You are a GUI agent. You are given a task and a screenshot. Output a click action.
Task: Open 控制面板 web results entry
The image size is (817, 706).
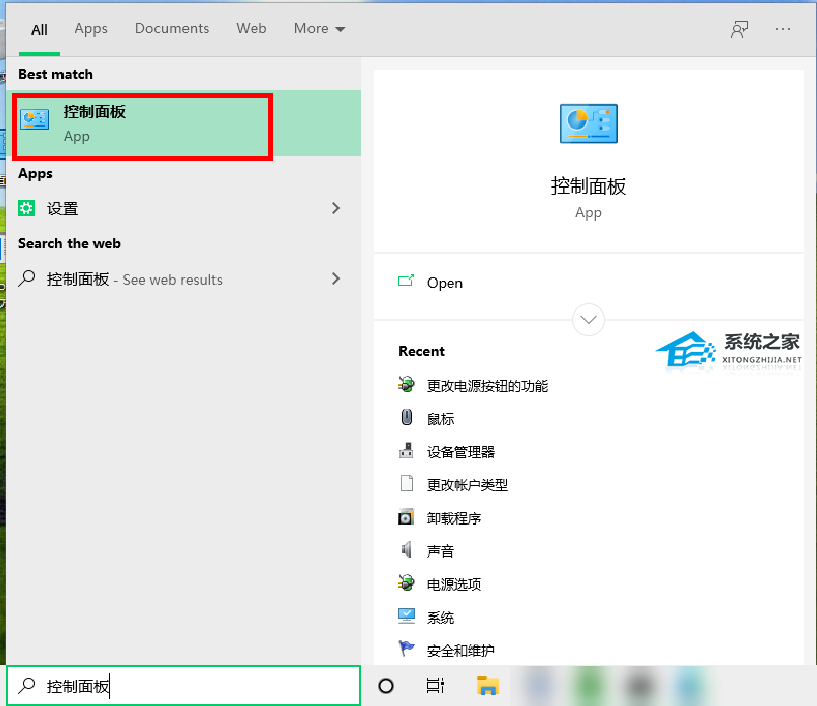183,279
